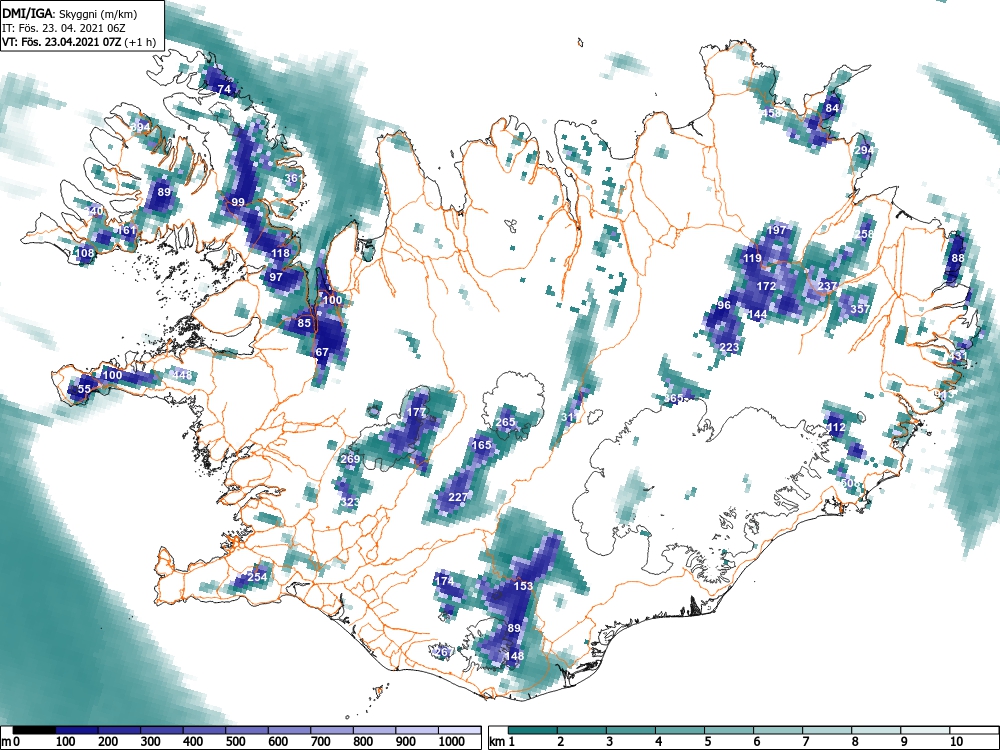
Task: Click the dark teal legend swatch between km 1 and 2
Action: tap(533, 730)
